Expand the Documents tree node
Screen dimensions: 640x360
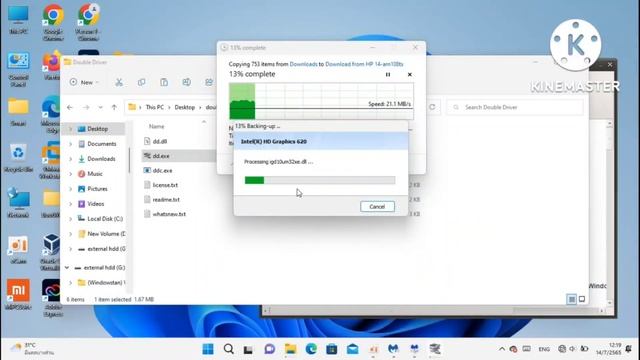(x=70, y=144)
